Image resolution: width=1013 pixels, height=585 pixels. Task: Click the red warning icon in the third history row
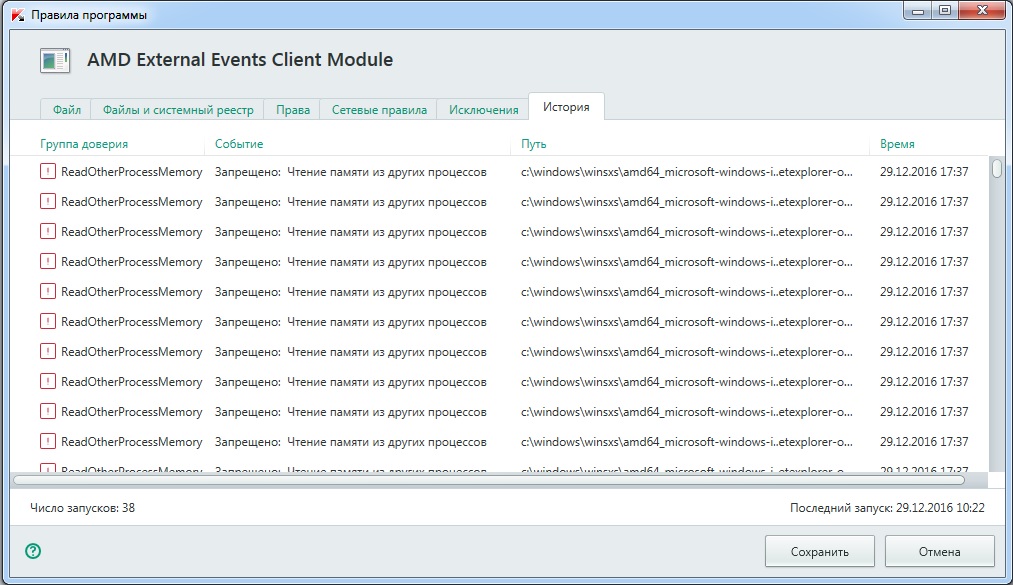click(48, 232)
